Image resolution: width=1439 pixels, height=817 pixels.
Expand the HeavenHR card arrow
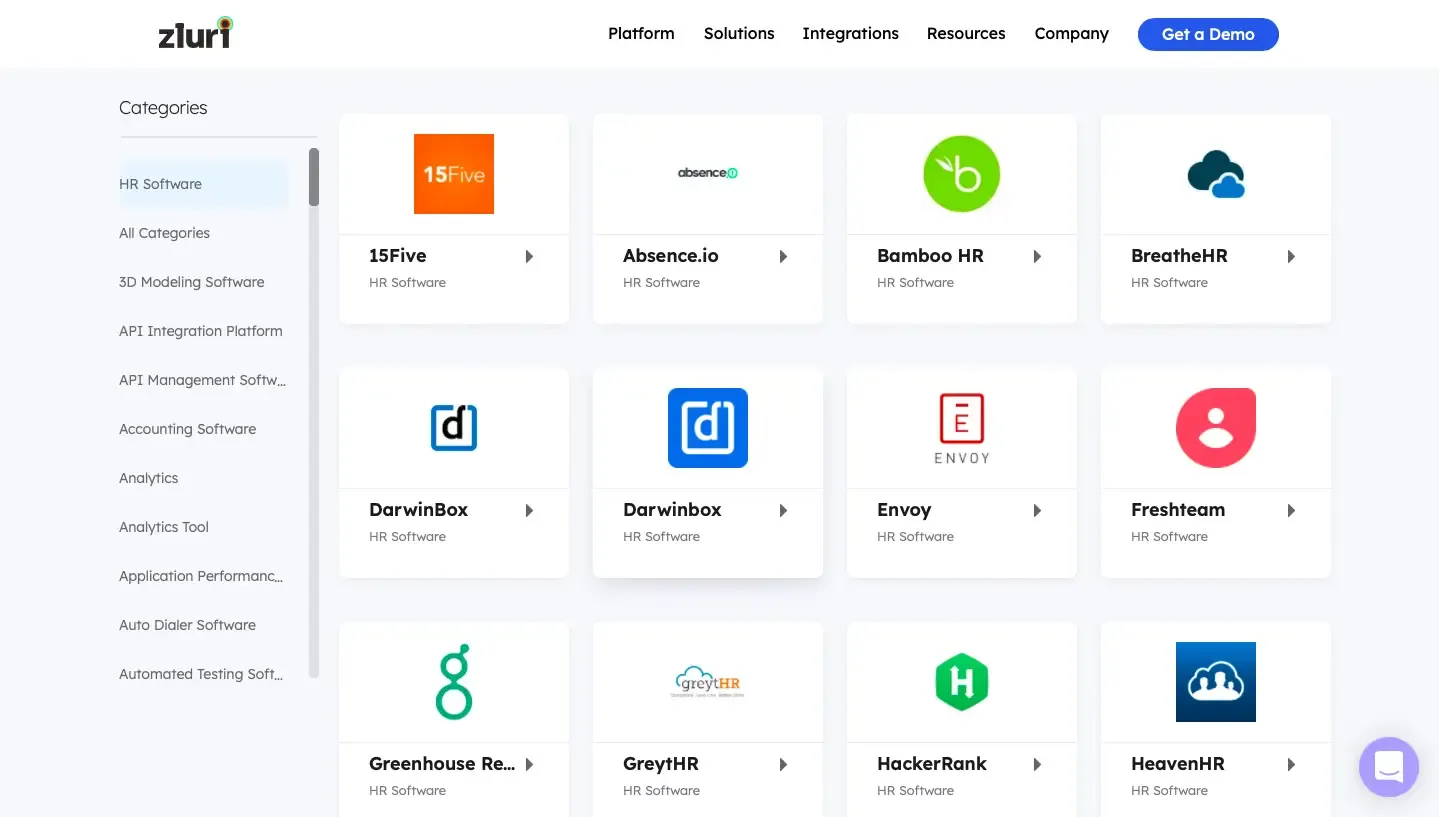tap(1292, 765)
